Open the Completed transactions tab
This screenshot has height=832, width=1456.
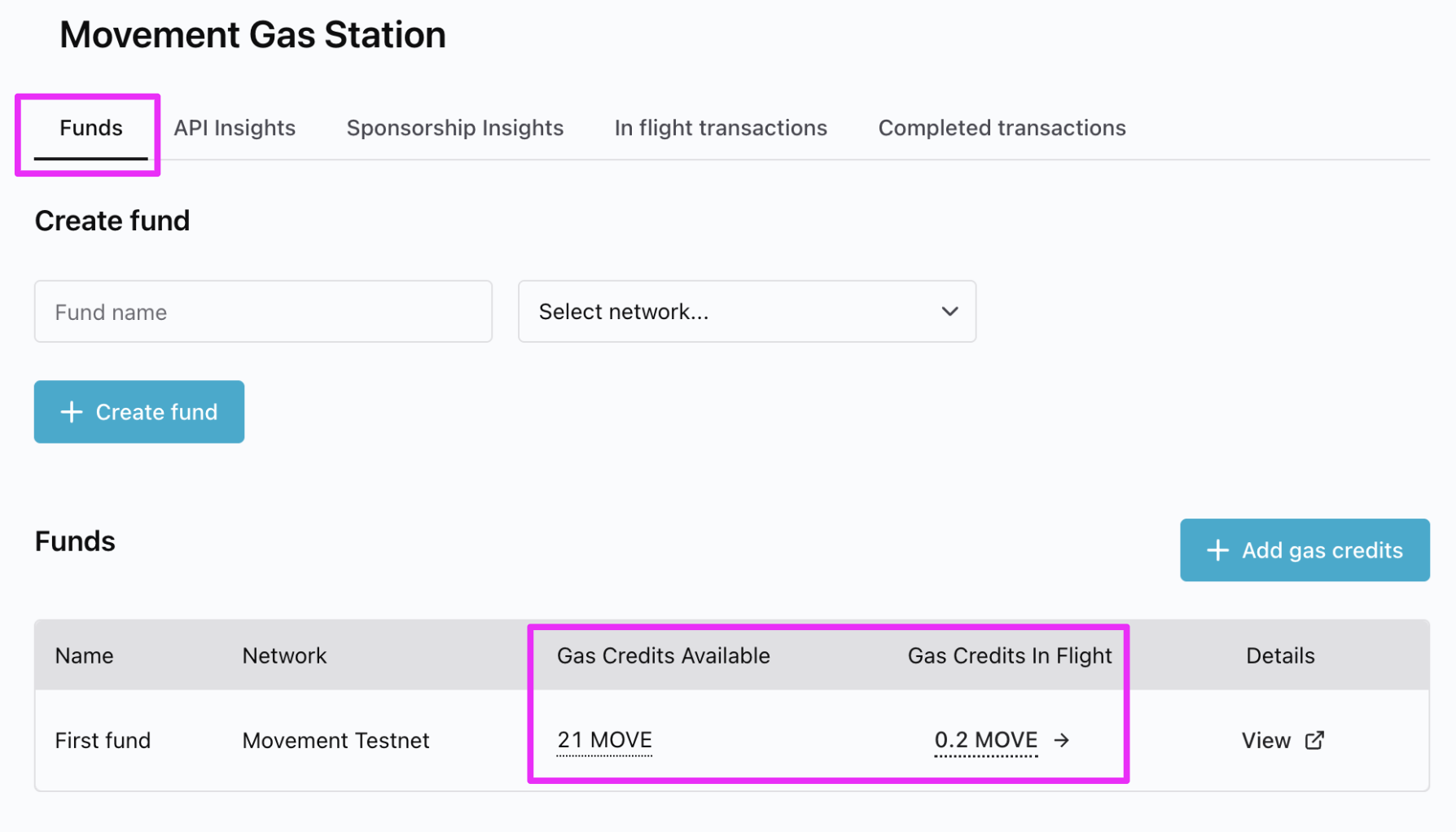[x=1002, y=128]
